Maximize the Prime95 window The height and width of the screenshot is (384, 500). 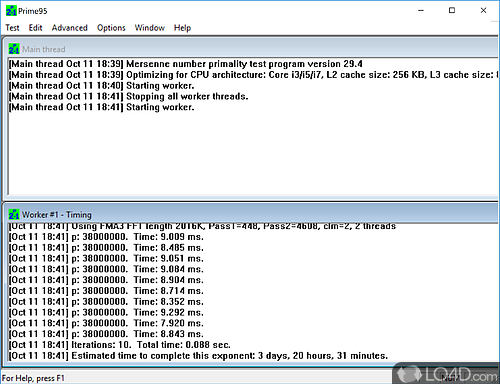[x=452, y=11]
